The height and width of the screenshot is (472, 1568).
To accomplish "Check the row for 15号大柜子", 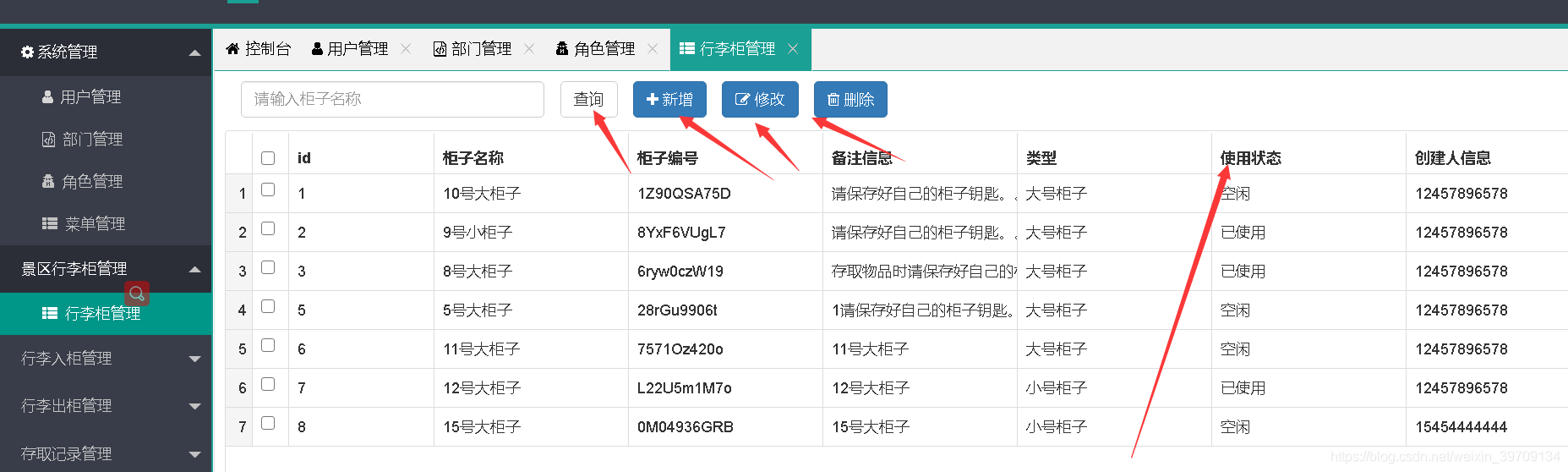I will [268, 423].
